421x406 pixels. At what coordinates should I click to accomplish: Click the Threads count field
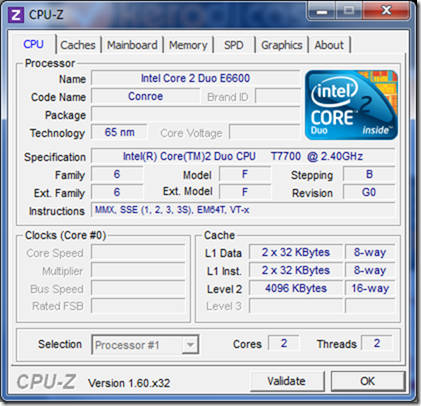[377, 343]
